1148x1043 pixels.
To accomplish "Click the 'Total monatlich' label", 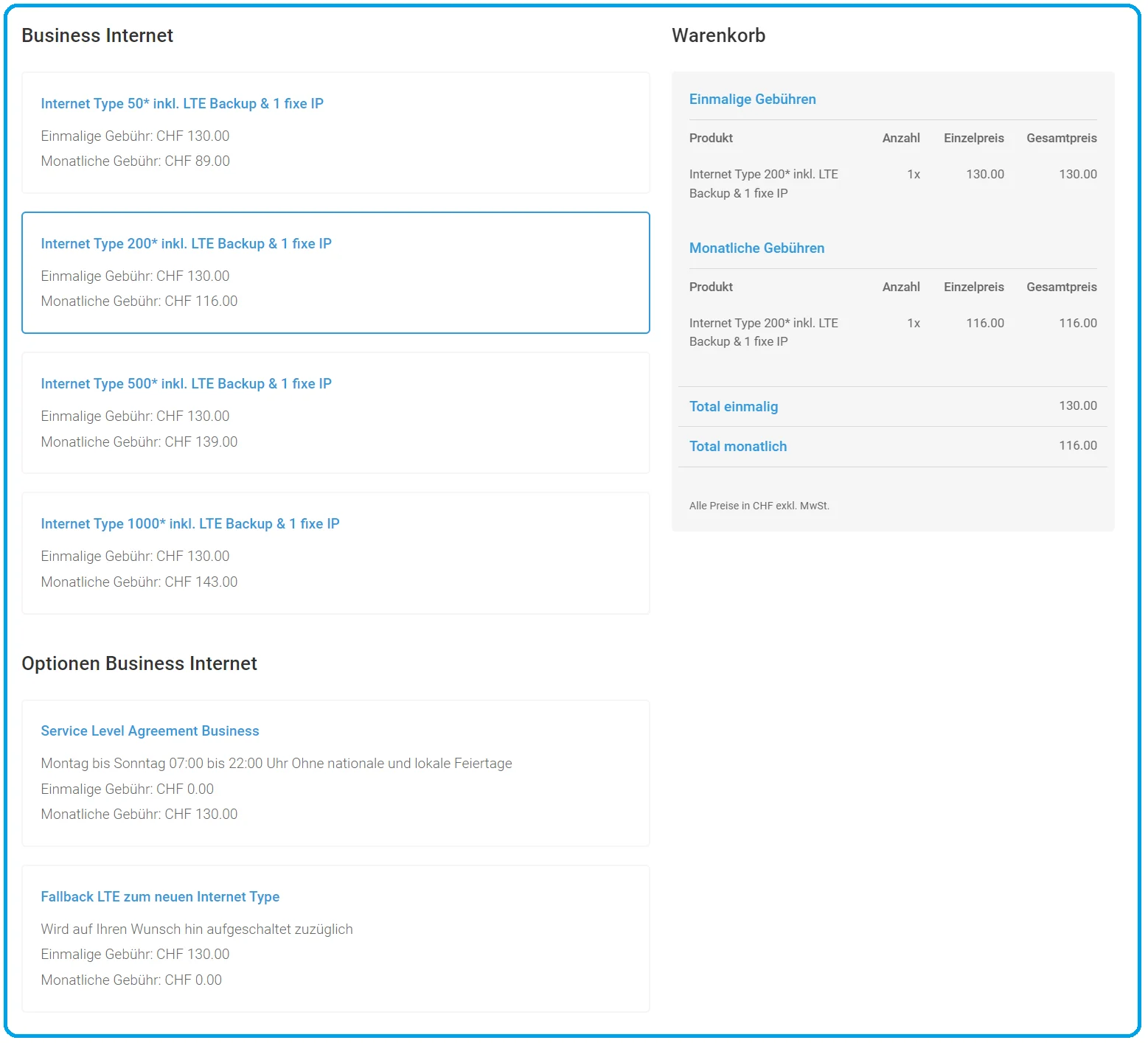I will (x=738, y=447).
